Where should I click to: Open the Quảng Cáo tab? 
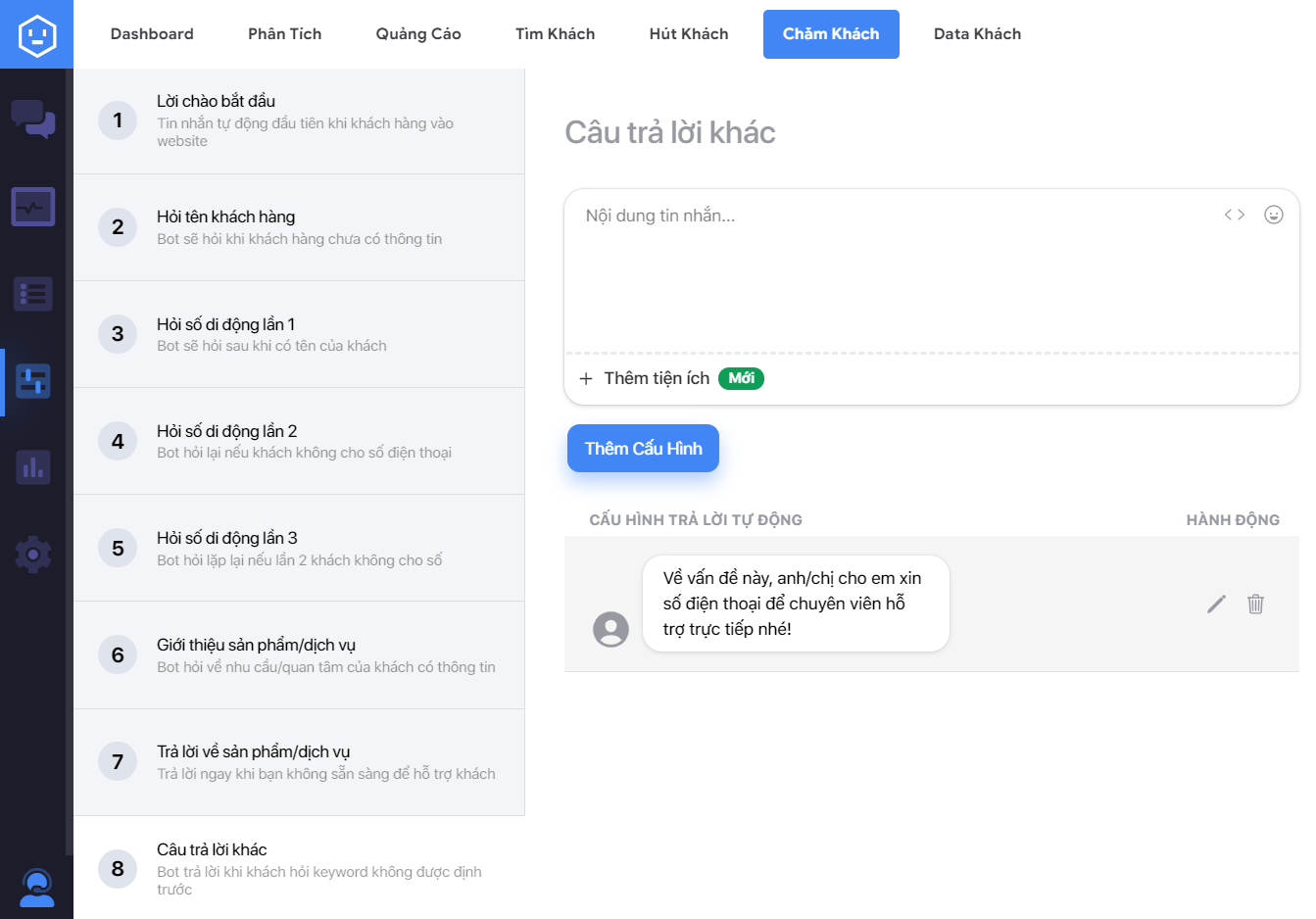[418, 34]
